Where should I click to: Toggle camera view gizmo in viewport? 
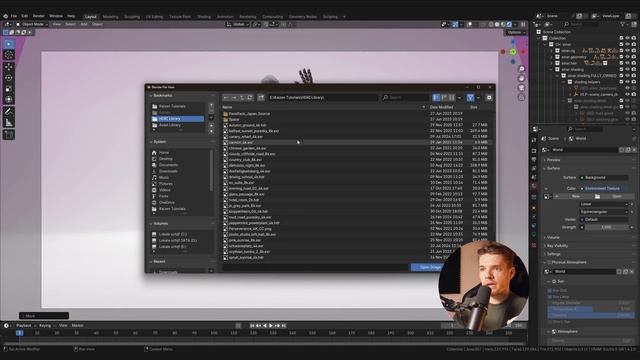[521, 88]
